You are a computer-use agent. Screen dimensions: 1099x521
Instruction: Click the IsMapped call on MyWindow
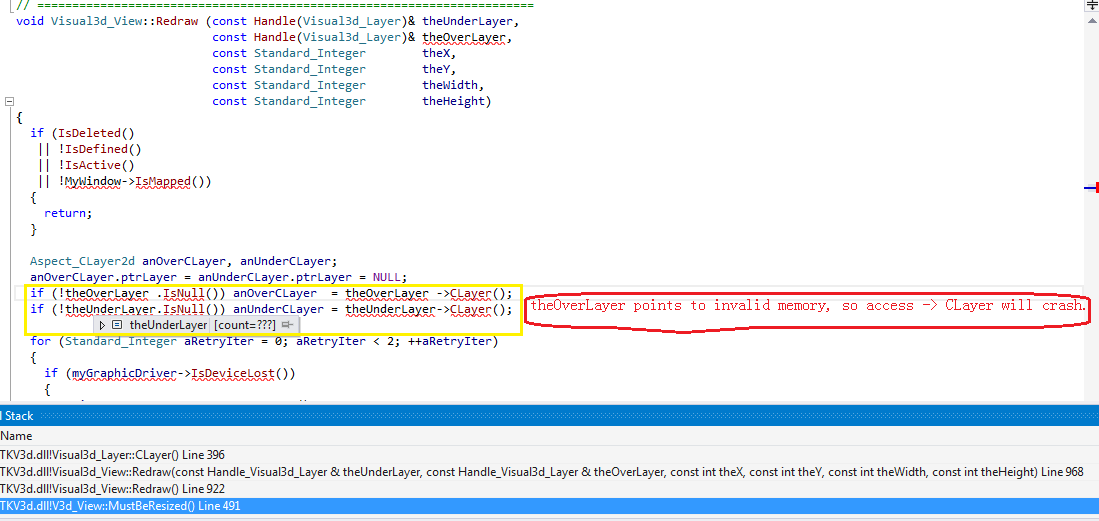172,181
